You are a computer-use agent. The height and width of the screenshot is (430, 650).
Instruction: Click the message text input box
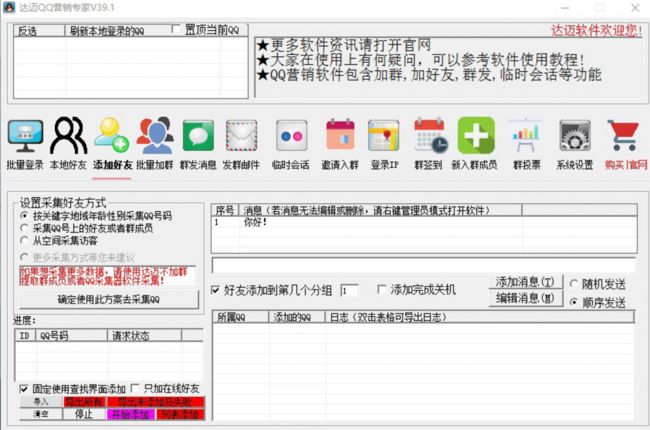[423, 265]
